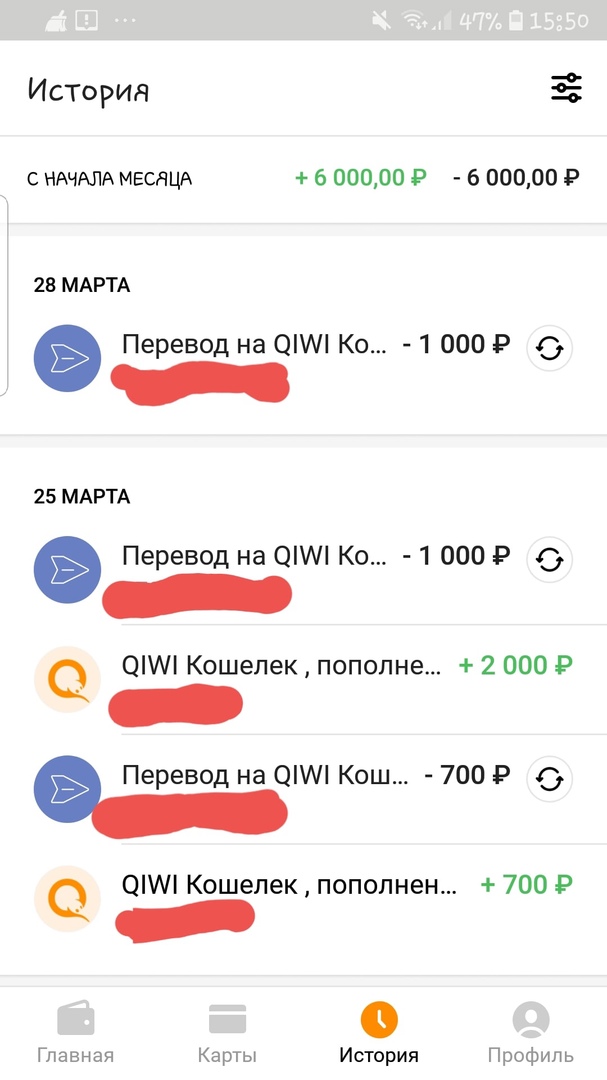
Task: Open the history filter settings icon
Action: click(566, 89)
